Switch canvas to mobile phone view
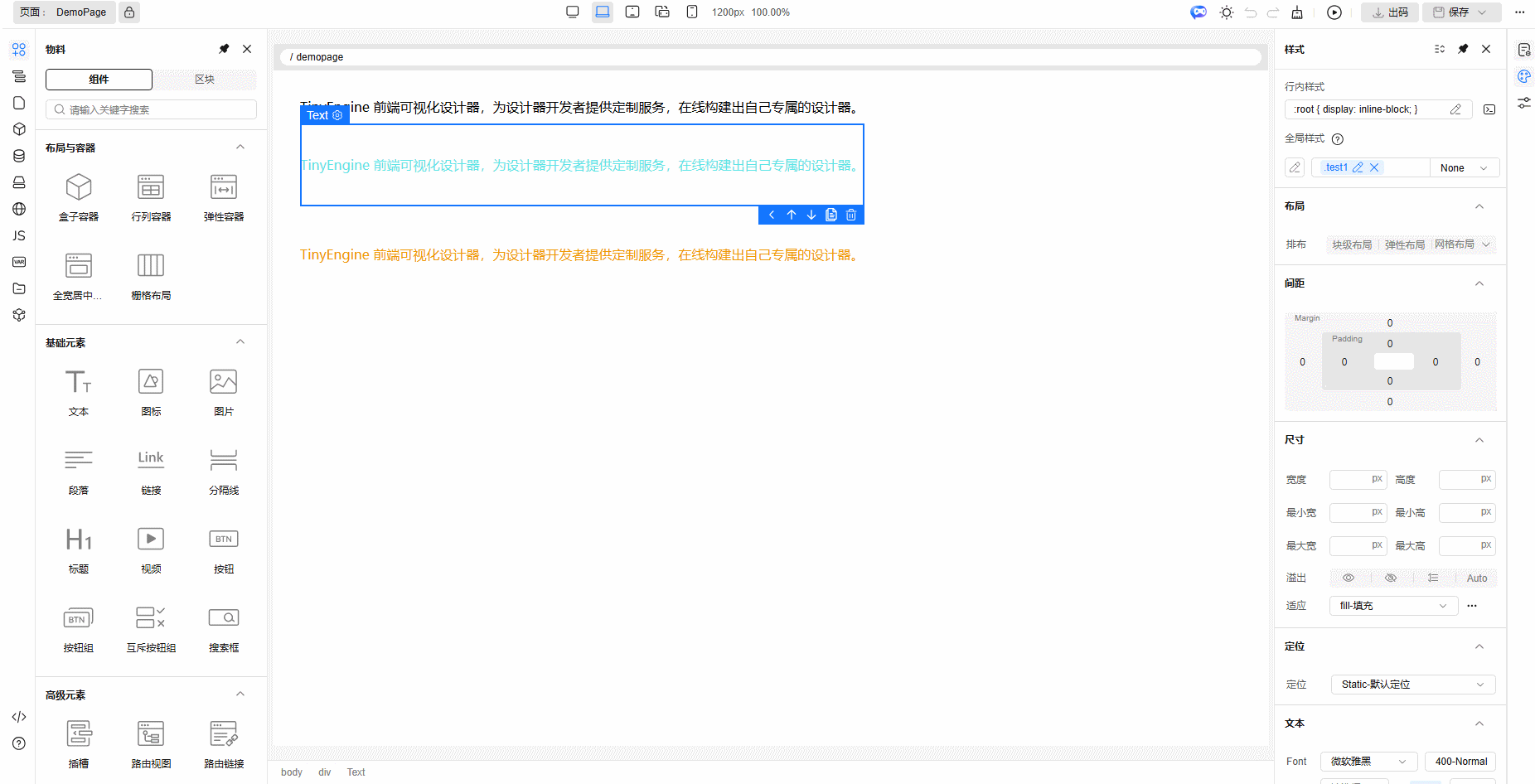1535x784 pixels. pyautogui.click(x=692, y=12)
